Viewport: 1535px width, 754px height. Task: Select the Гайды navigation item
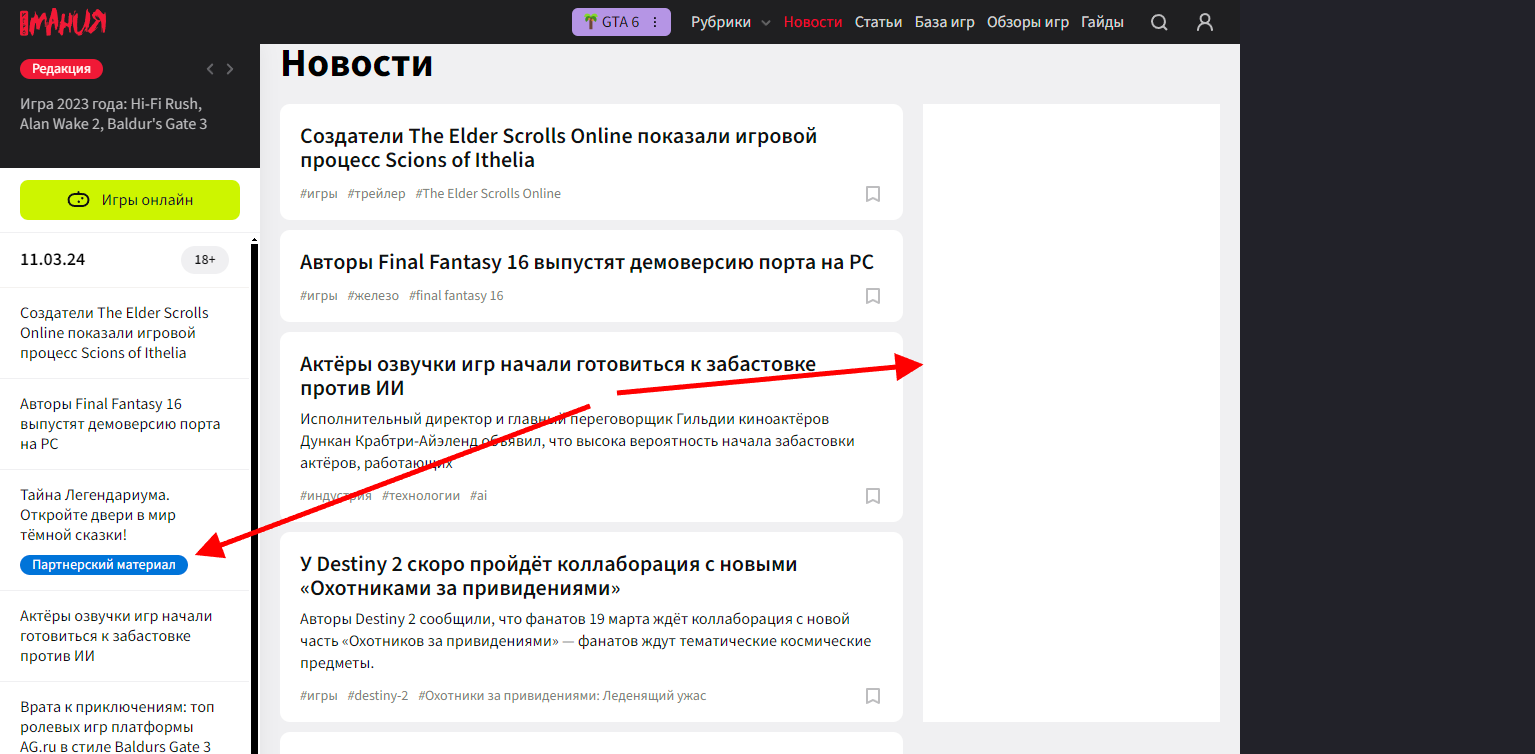[1101, 21]
